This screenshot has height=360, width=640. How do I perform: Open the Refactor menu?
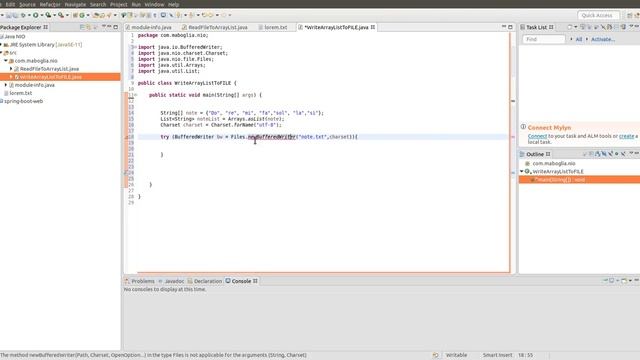[x=50, y=4]
